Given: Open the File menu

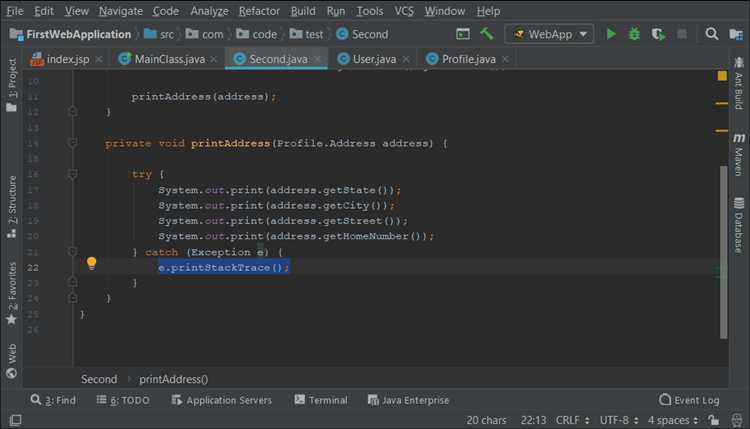Looking at the screenshot, I should point(15,11).
